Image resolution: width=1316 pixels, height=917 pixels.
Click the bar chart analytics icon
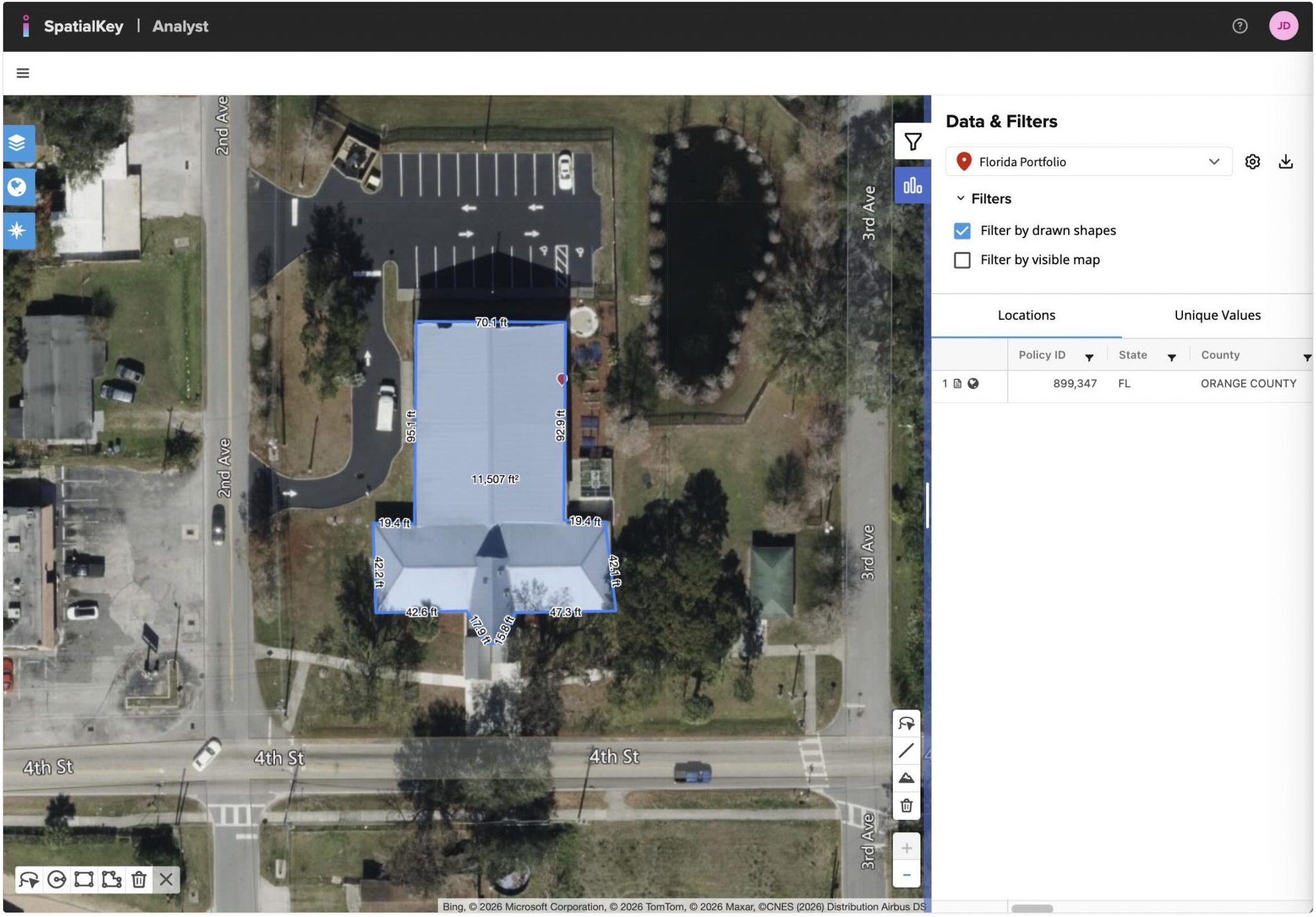coord(912,186)
